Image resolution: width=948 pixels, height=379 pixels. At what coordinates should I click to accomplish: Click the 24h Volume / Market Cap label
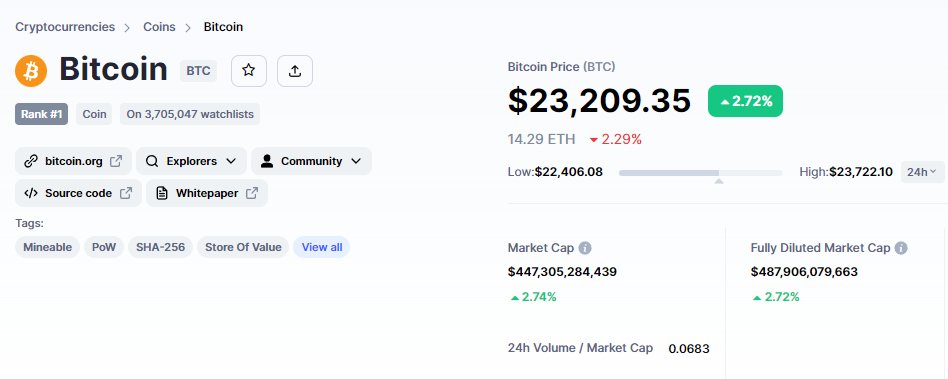(580, 348)
